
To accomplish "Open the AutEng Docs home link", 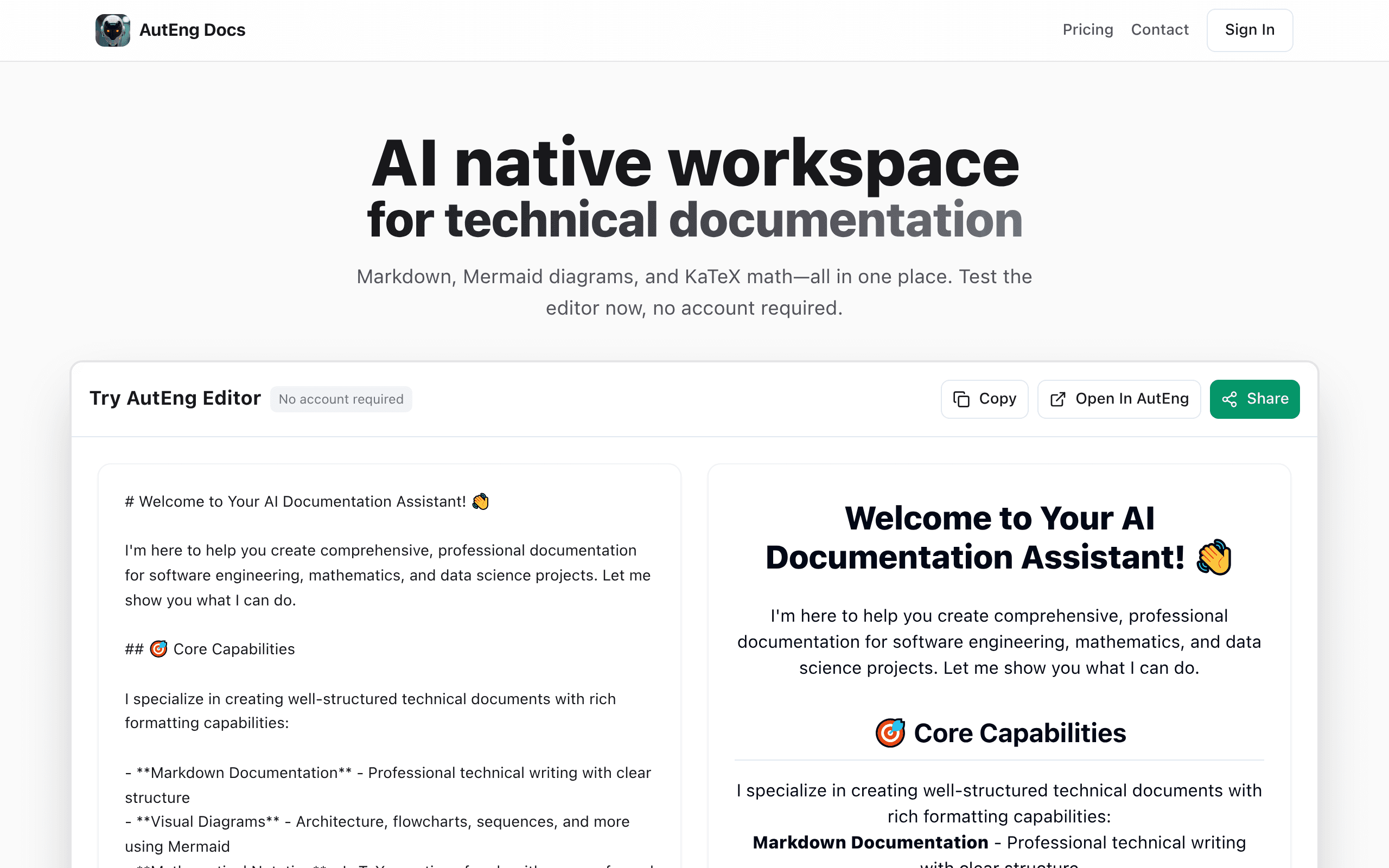I will pyautogui.click(x=170, y=30).
